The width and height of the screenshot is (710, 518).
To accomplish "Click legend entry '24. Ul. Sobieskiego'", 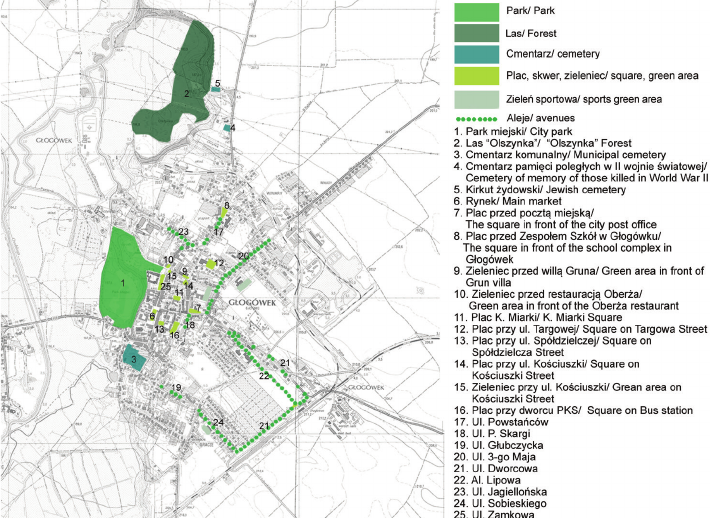I will 500,504.
